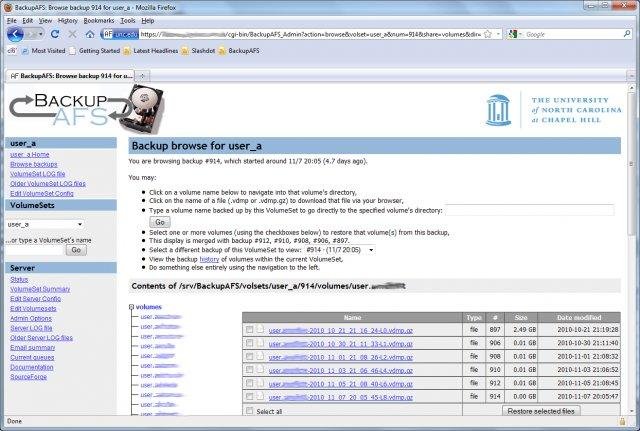Screen dimensions: 640x431
Task: Open the history link in instructions
Action: pos(209,259)
